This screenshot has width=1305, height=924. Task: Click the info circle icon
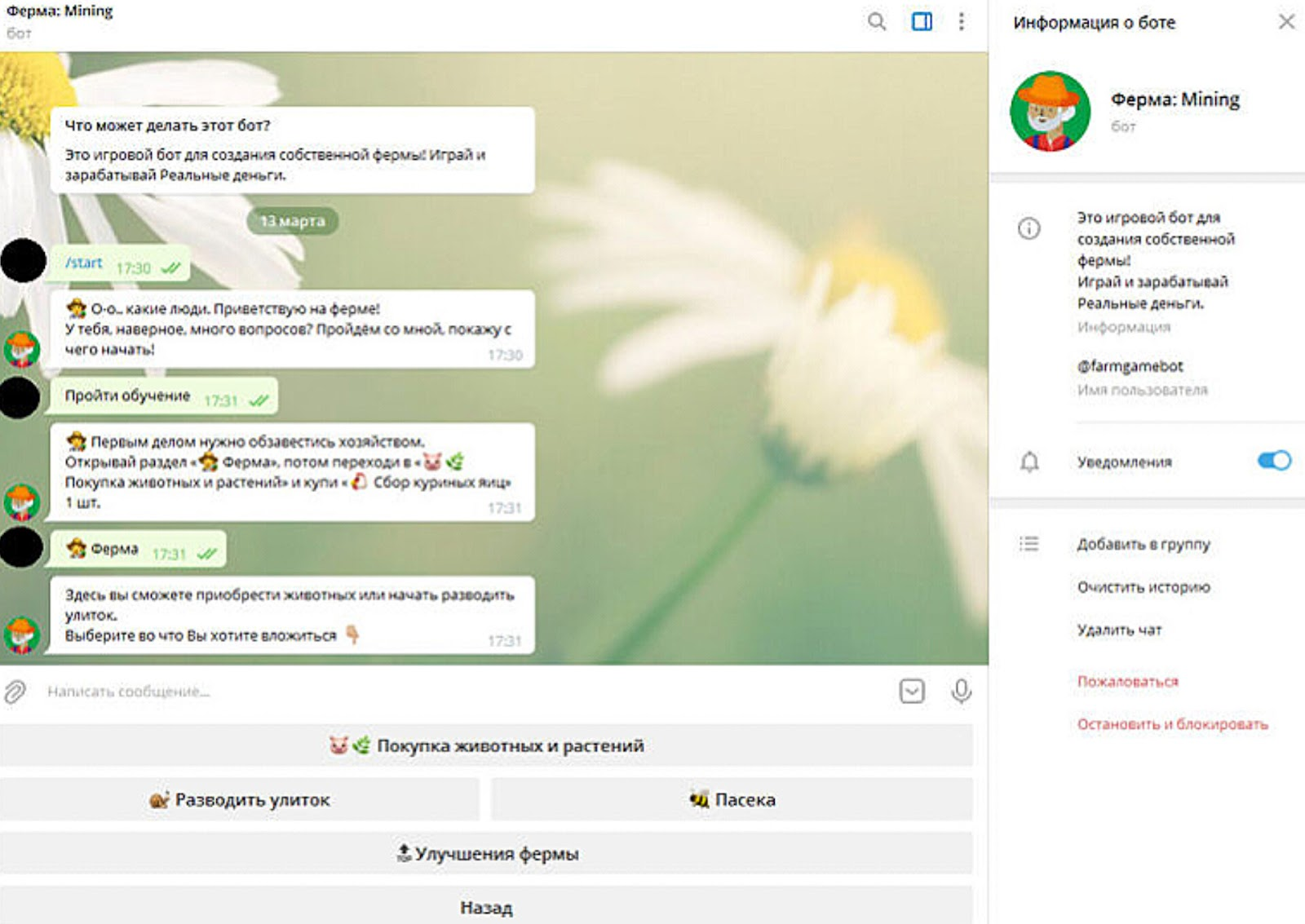pyautogui.click(x=1029, y=228)
